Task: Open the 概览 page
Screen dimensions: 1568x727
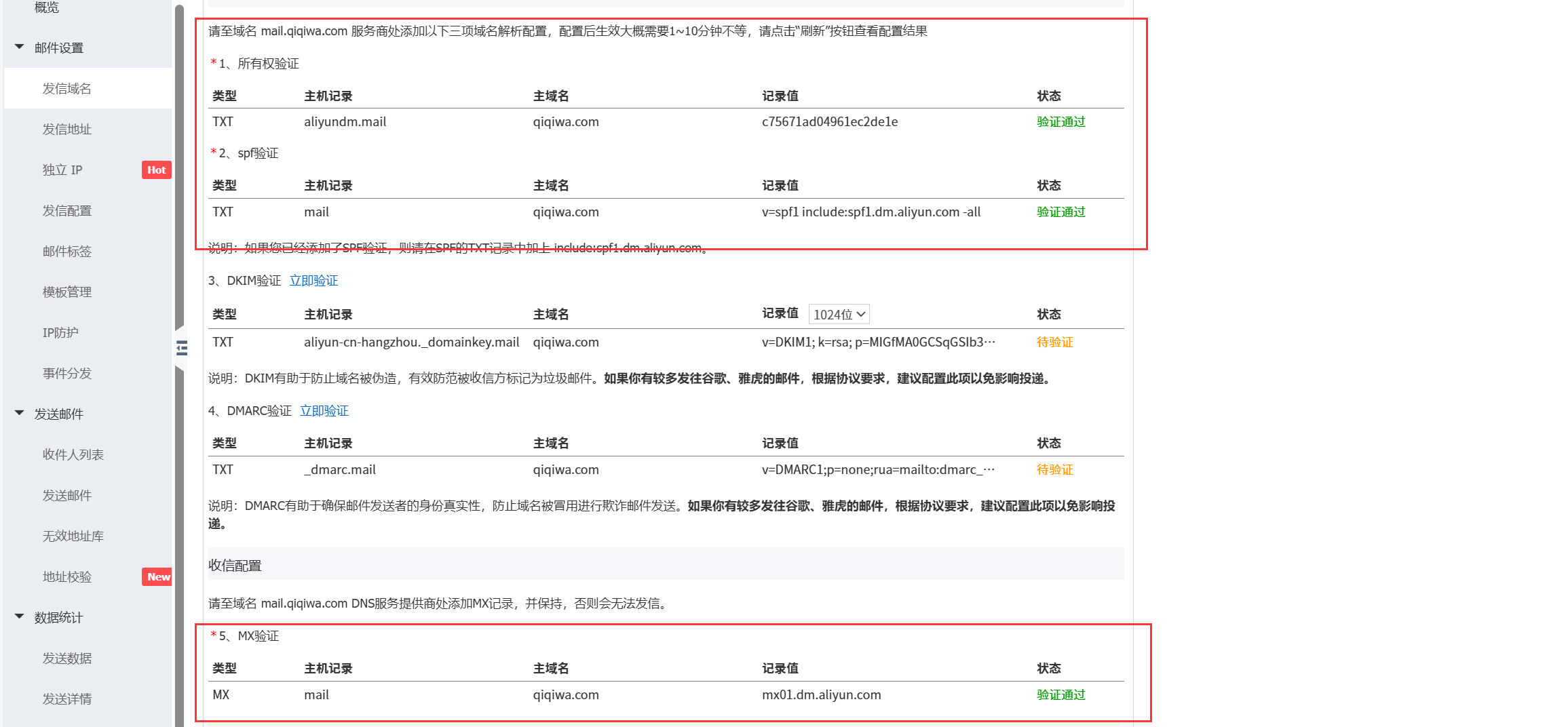Action: pyautogui.click(x=46, y=7)
